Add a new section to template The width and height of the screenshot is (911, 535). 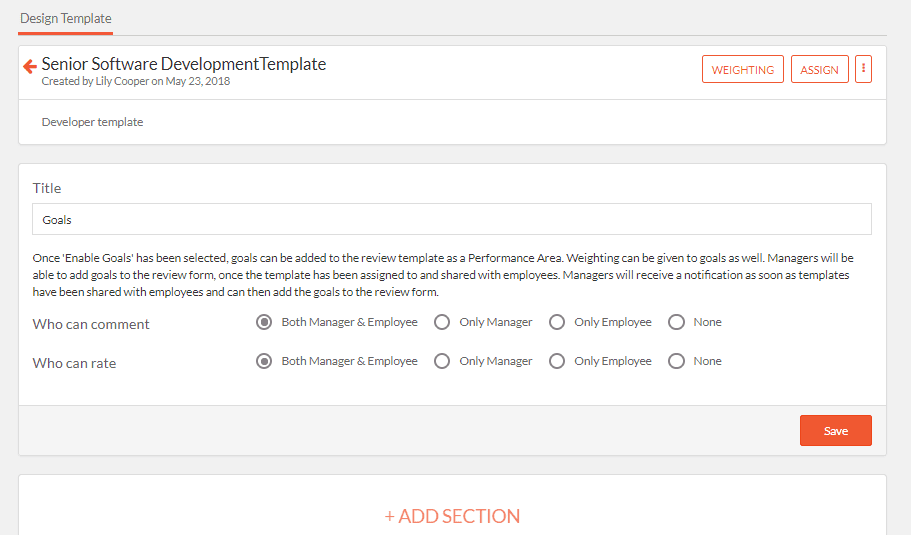pos(452,516)
